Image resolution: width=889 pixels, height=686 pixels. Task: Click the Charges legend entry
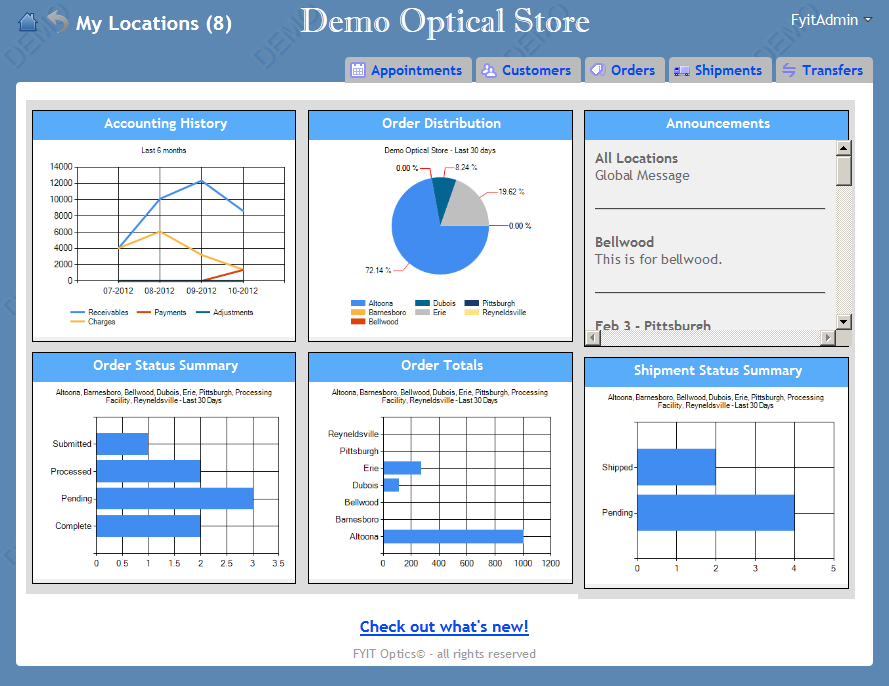click(x=93, y=321)
